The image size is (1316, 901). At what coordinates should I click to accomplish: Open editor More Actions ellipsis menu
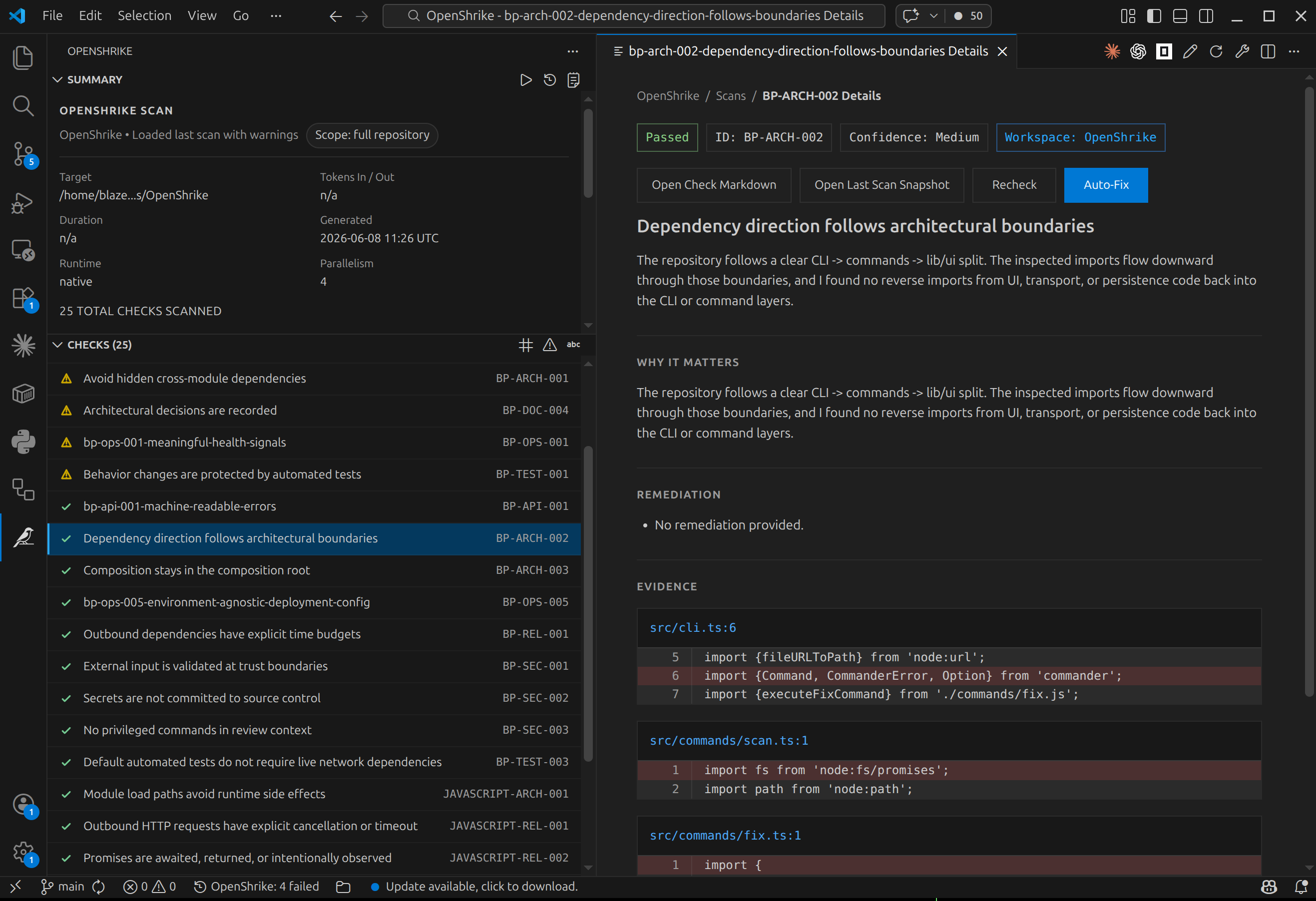[1294, 51]
